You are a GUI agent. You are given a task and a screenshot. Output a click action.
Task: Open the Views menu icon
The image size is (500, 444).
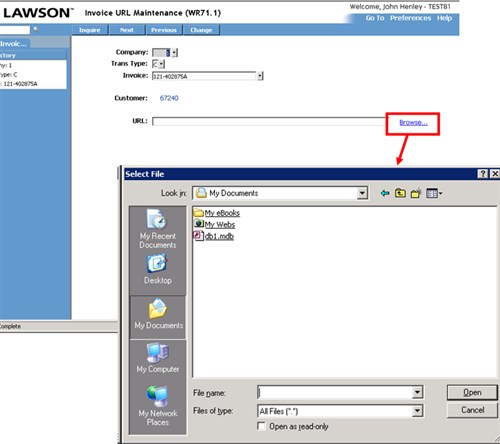point(434,193)
